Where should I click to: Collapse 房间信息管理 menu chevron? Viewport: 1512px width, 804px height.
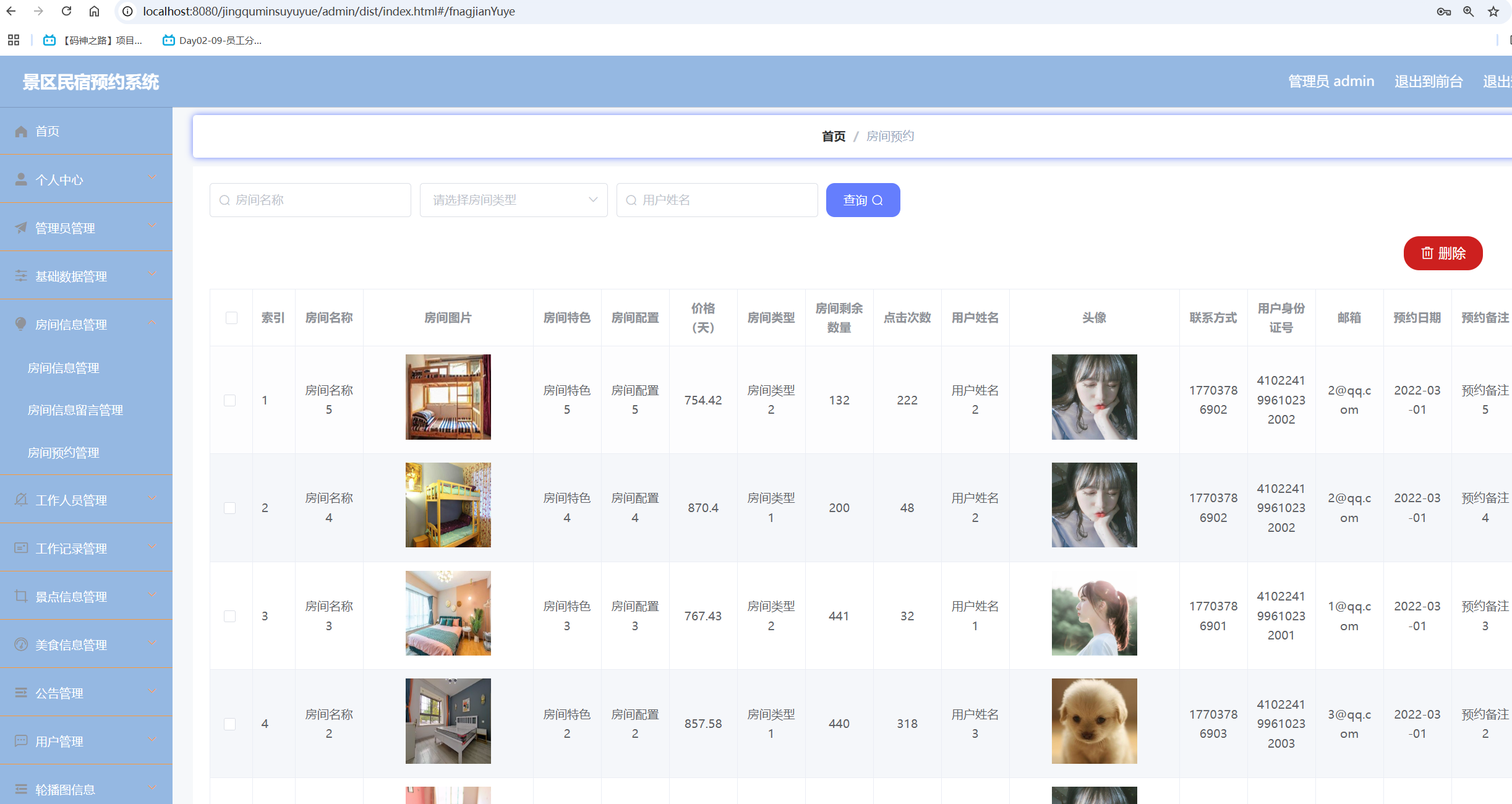(x=152, y=323)
